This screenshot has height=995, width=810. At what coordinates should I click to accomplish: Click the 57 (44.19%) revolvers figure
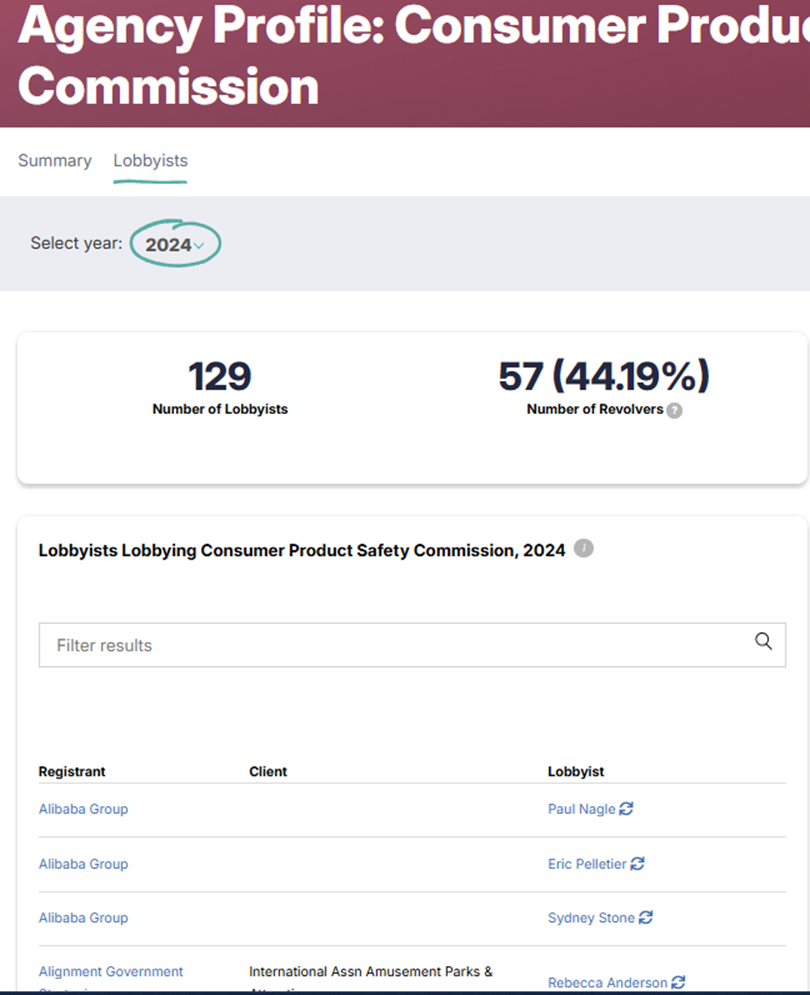pos(604,376)
